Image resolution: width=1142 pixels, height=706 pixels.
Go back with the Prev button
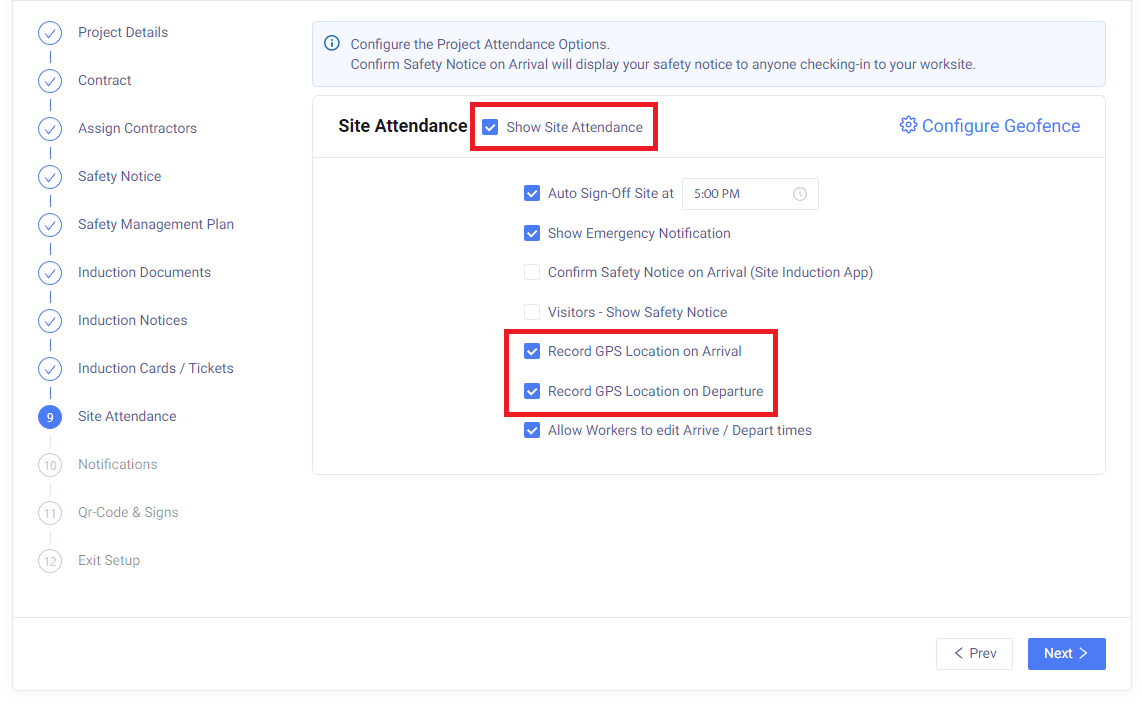974,653
